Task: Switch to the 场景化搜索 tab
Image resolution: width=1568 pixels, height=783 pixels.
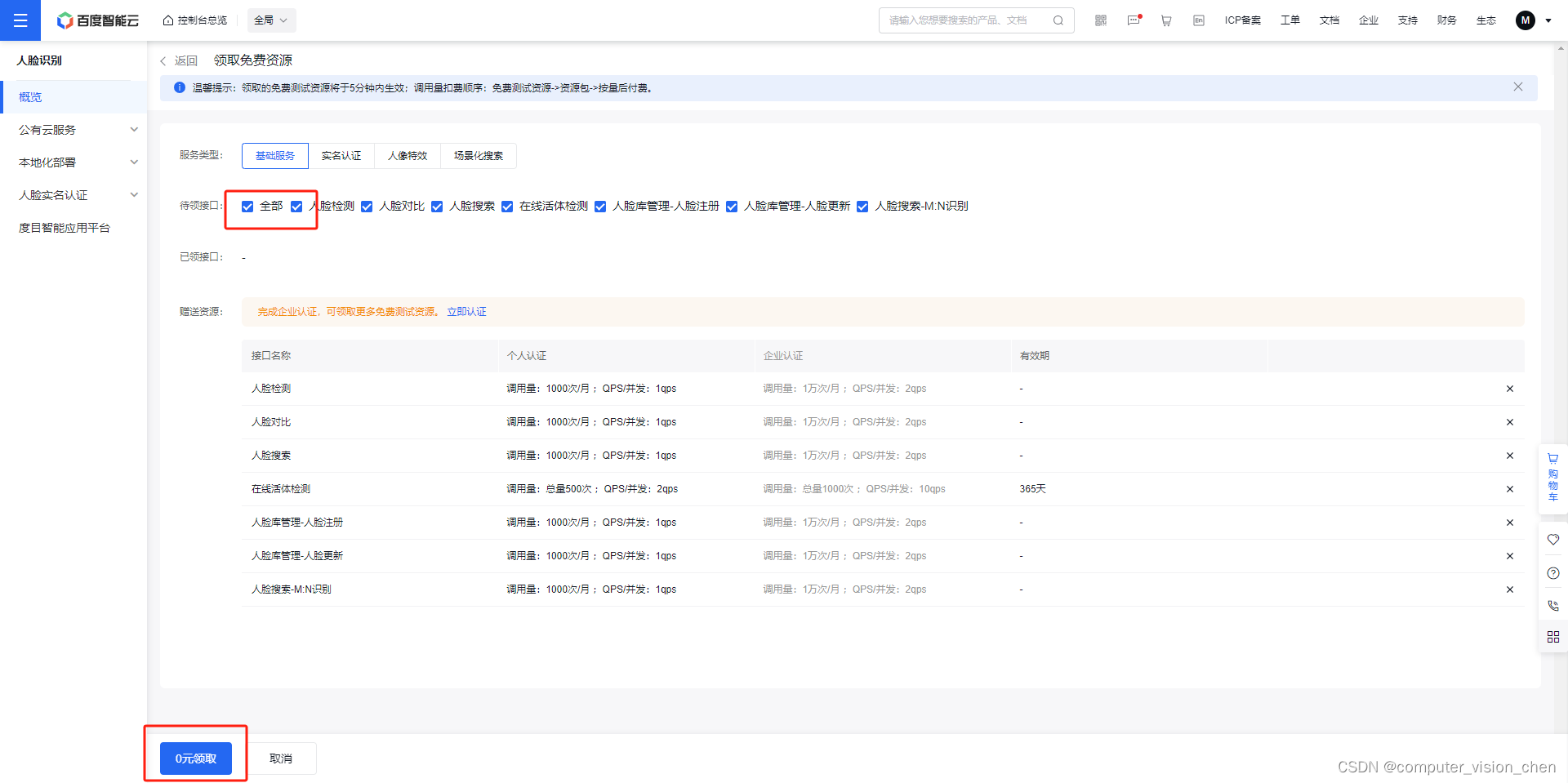Action: pyautogui.click(x=479, y=156)
